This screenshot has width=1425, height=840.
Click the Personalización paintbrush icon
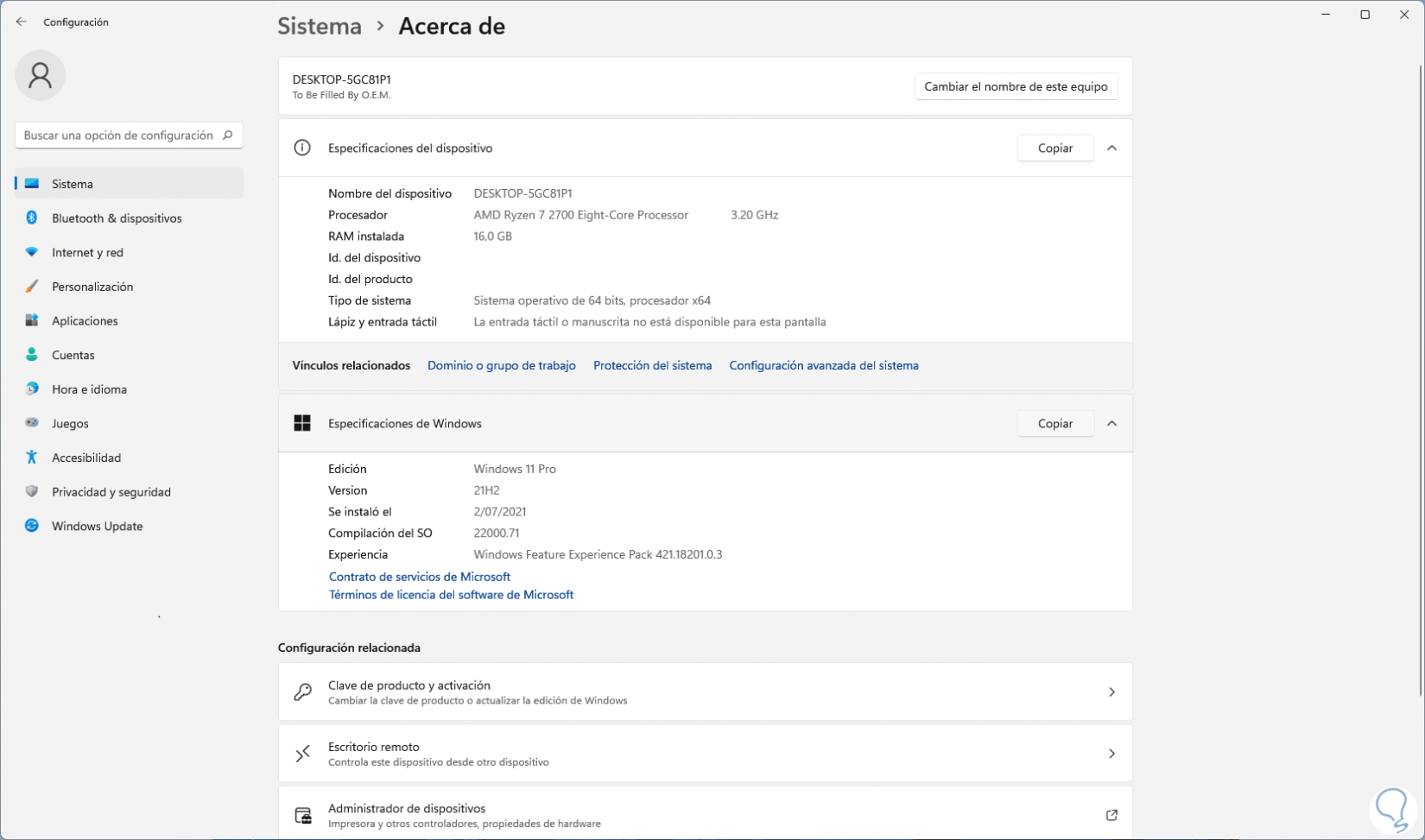coord(32,287)
